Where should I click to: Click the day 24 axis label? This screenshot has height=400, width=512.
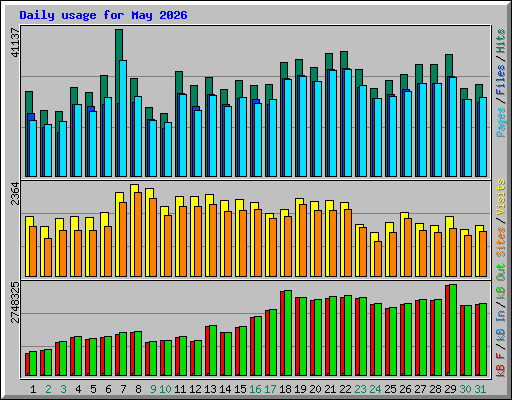pos(375,389)
